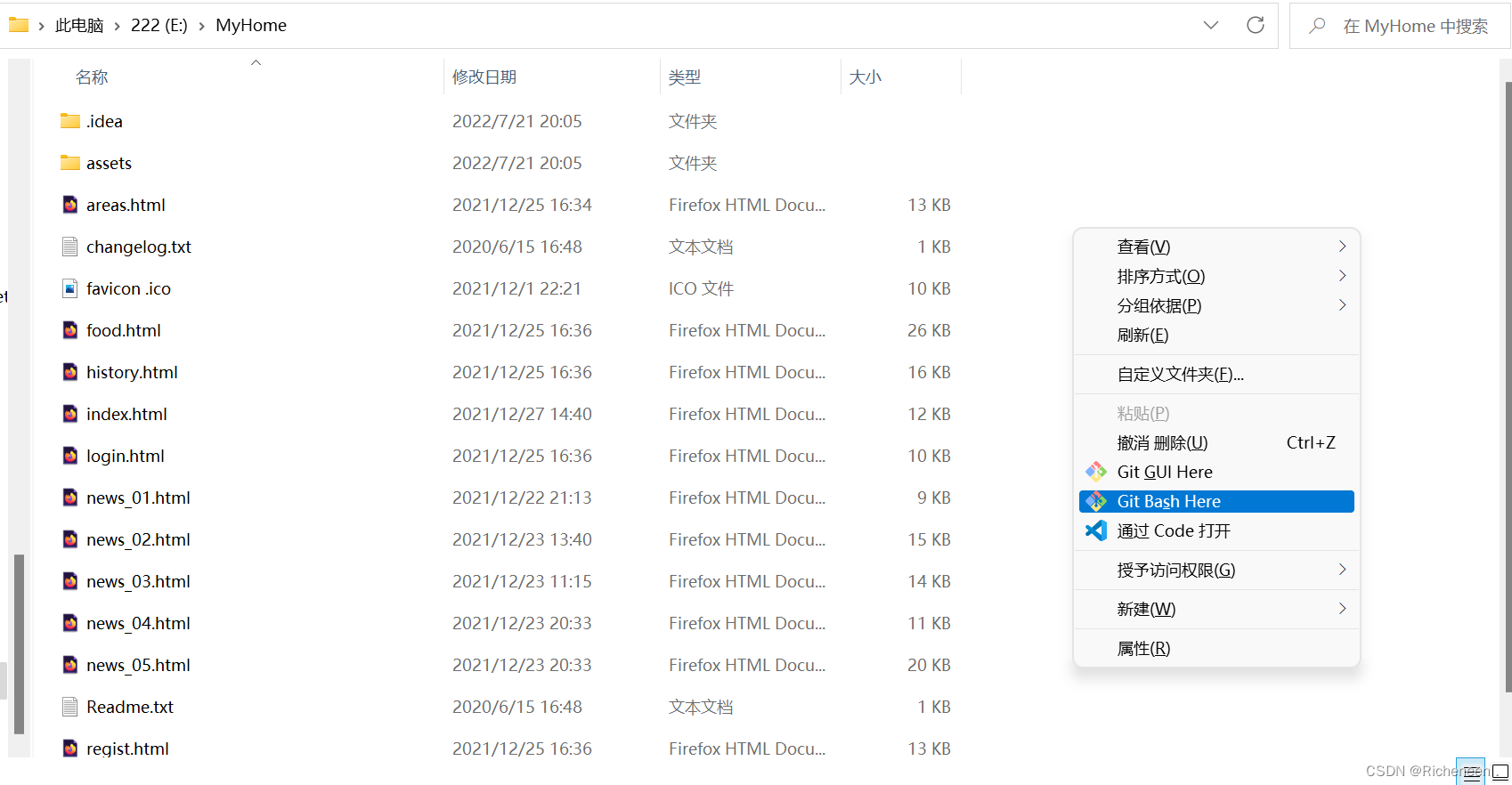
Task: Refresh the address bar location
Action: (x=1256, y=25)
